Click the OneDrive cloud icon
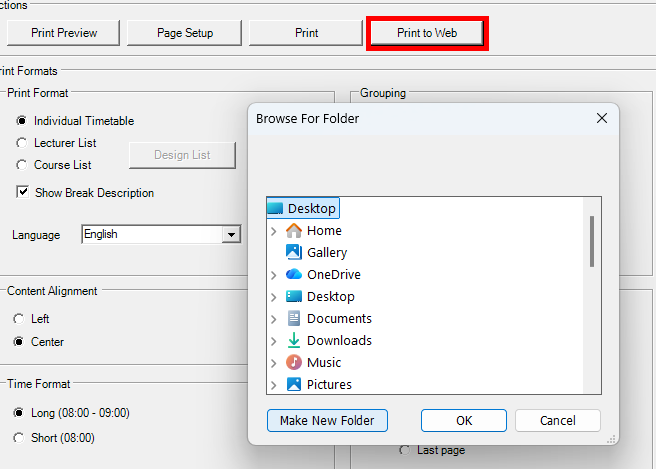This screenshot has width=656, height=469. point(294,274)
